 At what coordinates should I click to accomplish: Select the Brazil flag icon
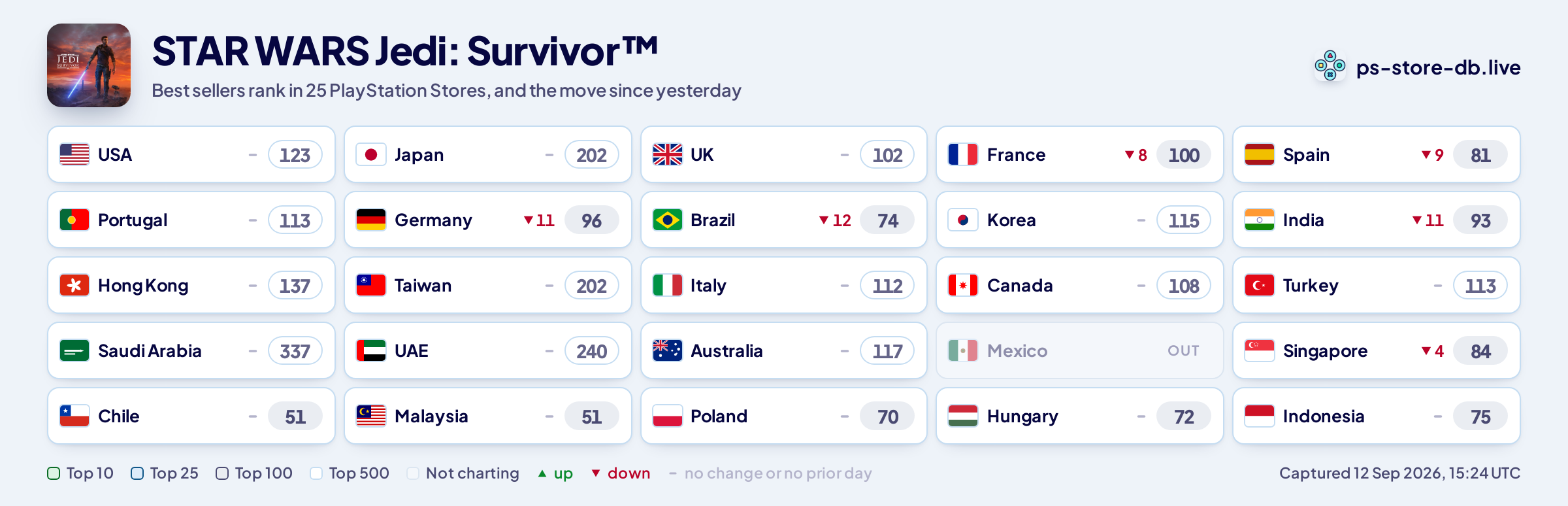tap(668, 220)
